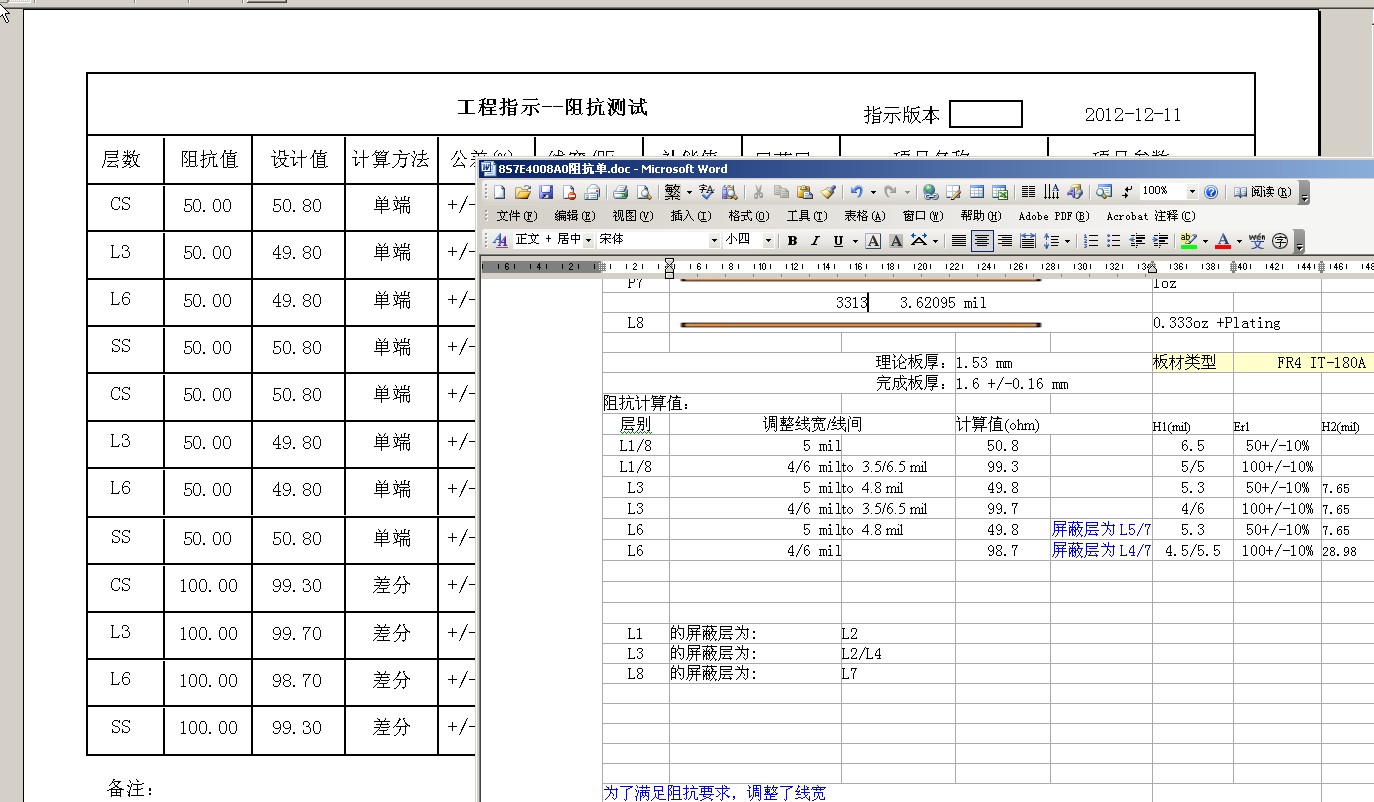Open a file with the folder icon
The height and width of the screenshot is (802, 1374).
[x=522, y=192]
